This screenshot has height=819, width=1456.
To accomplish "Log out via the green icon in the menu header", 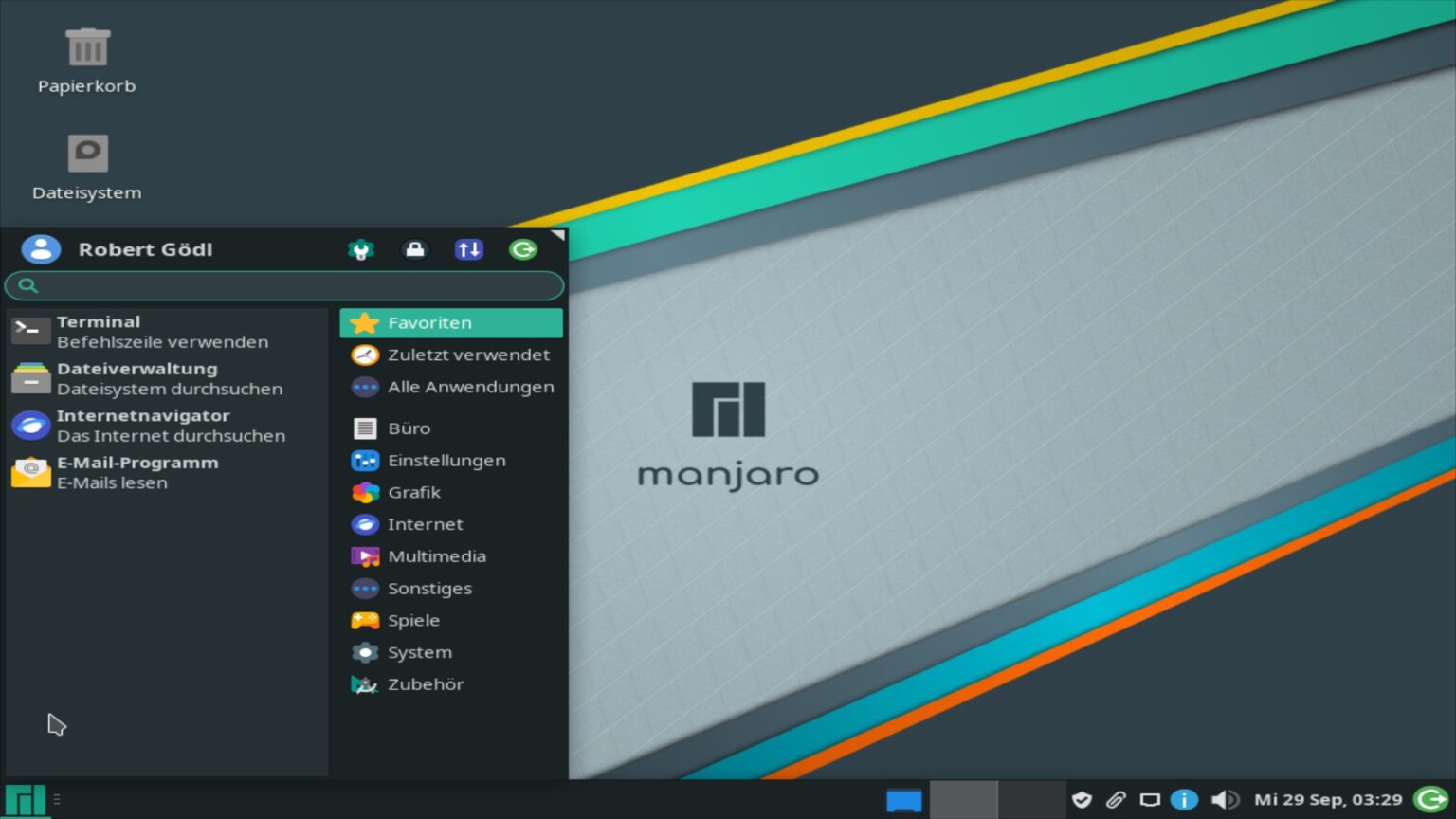I will coord(523,248).
